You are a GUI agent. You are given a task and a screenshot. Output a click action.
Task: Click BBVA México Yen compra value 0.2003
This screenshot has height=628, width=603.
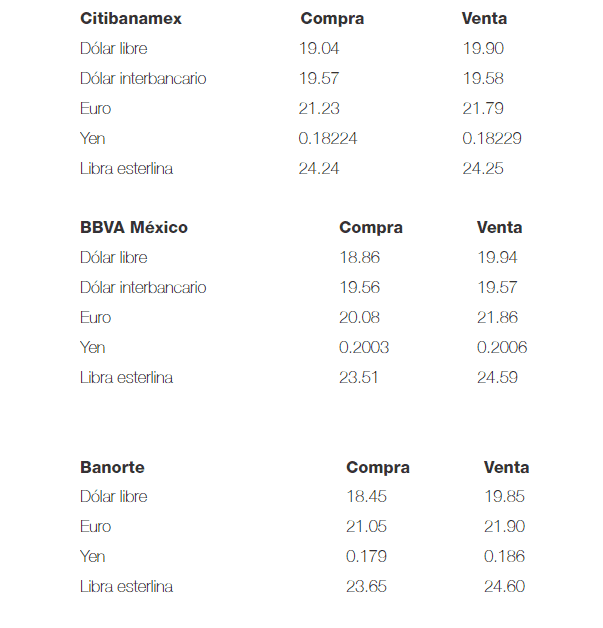(364, 347)
